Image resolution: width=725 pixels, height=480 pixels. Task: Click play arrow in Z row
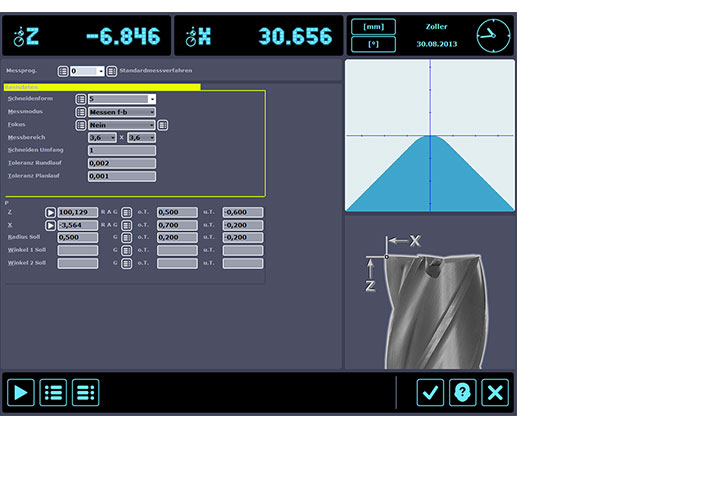[50, 212]
